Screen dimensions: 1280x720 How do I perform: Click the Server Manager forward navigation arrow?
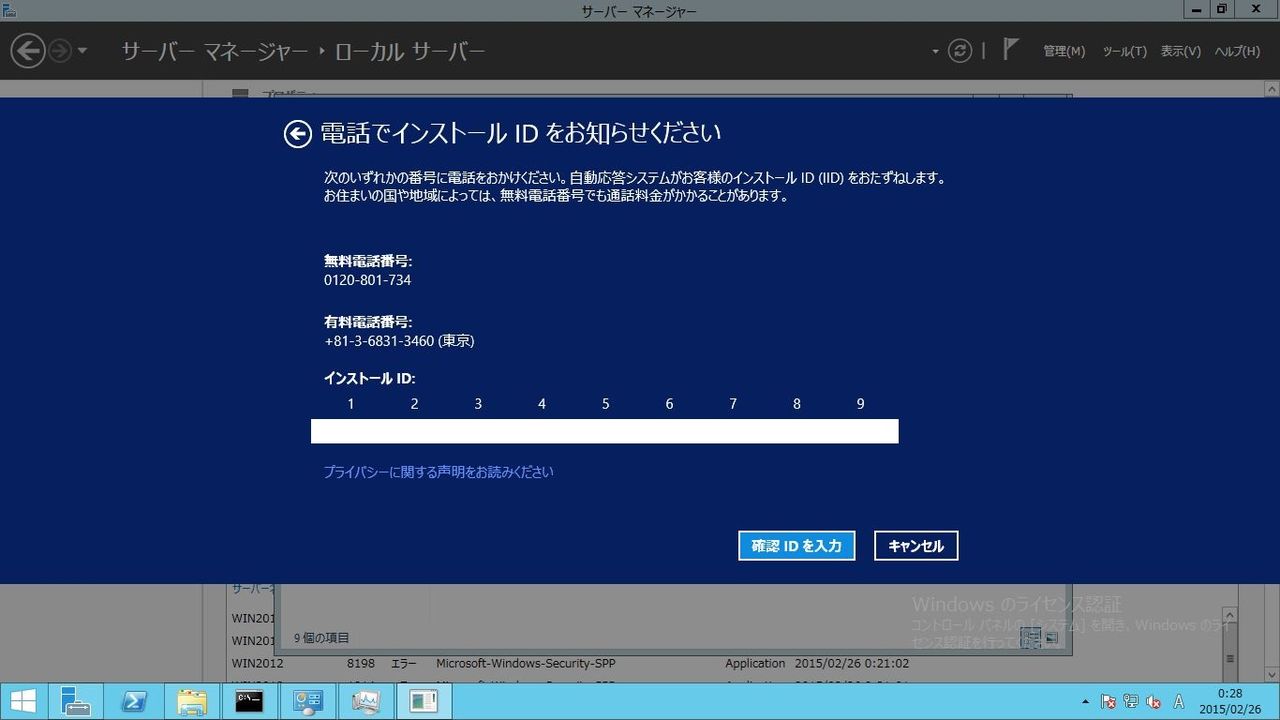60,51
